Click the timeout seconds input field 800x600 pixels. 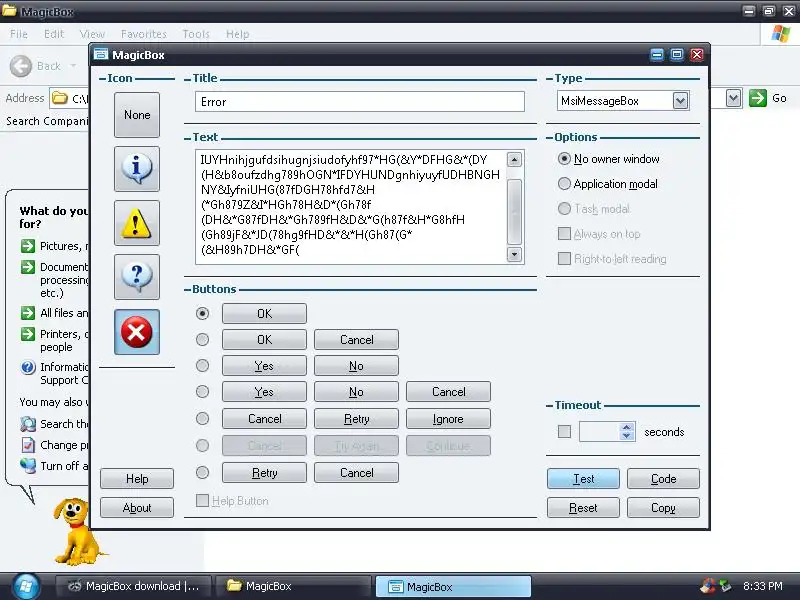tap(600, 432)
